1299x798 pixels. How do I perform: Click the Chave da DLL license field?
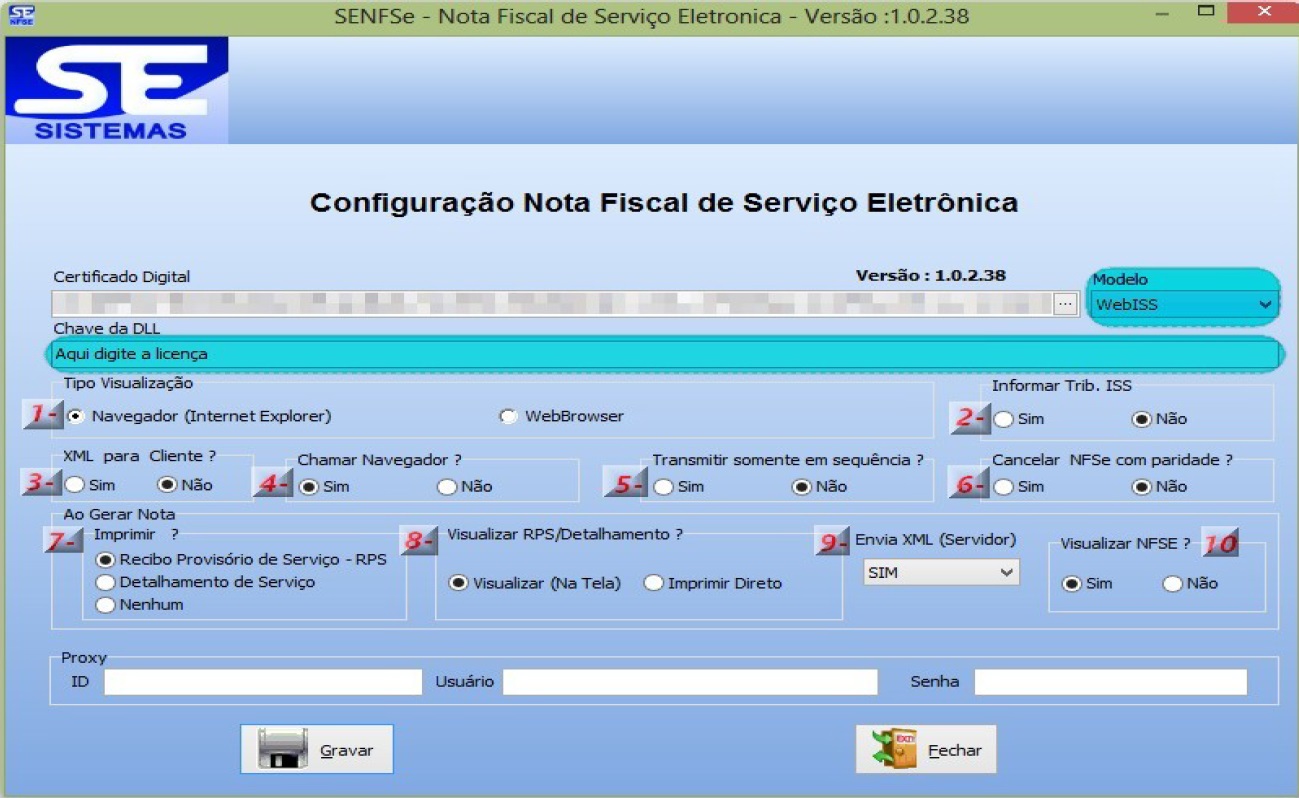coord(665,354)
